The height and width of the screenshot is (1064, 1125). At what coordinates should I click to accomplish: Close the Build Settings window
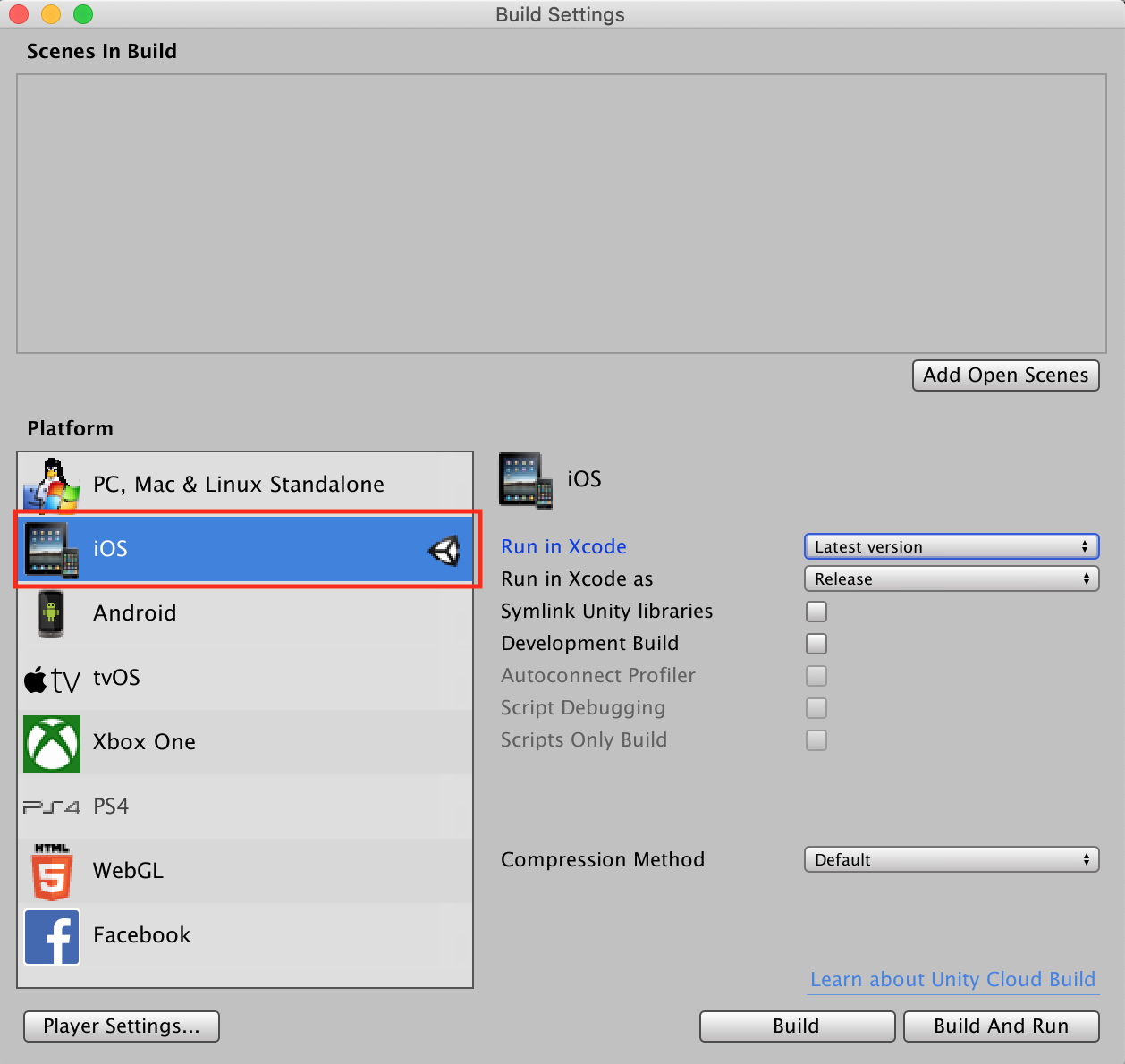pos(19,14)
